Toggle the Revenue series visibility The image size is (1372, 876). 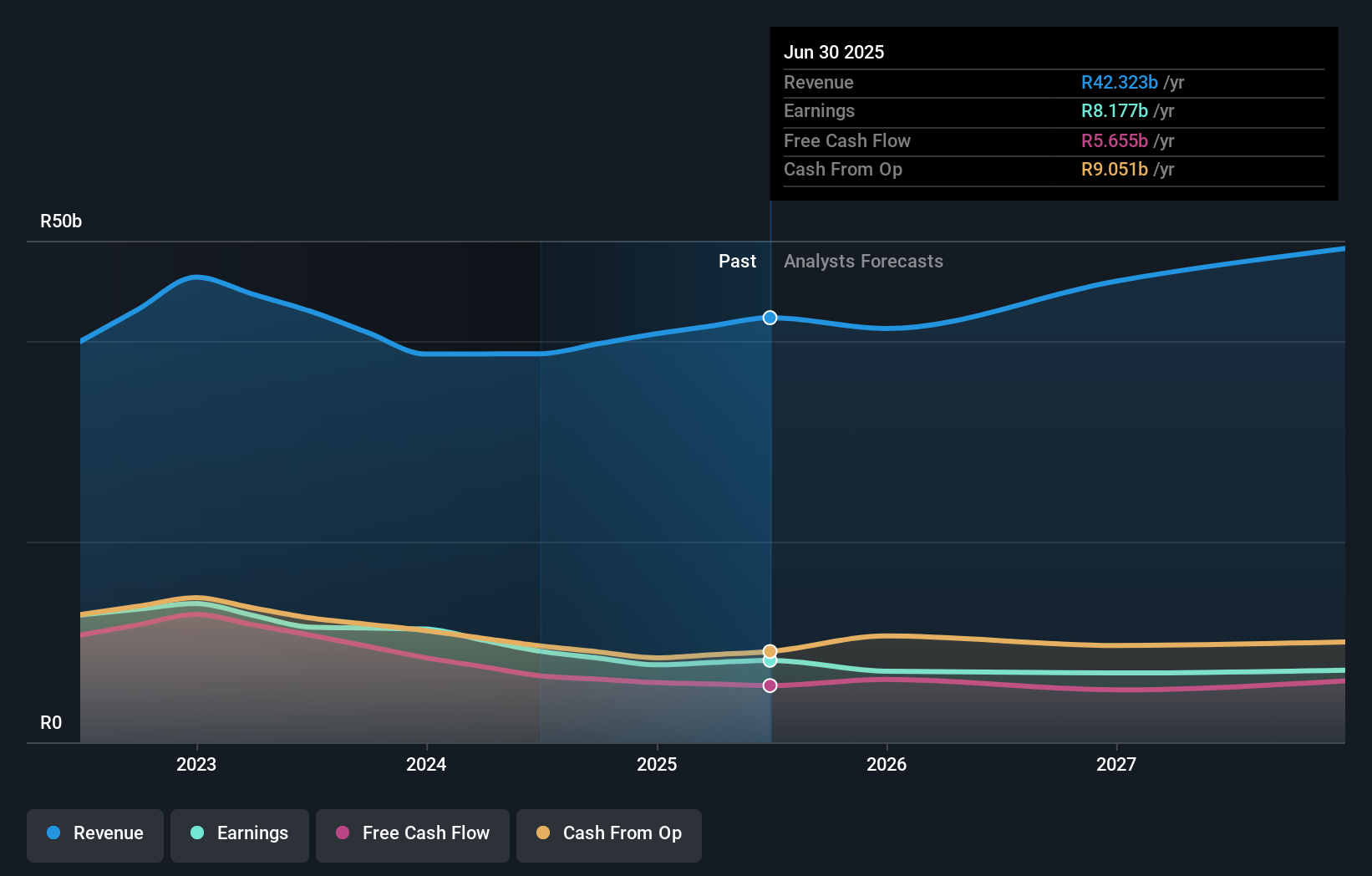click(x=94, y=834)
